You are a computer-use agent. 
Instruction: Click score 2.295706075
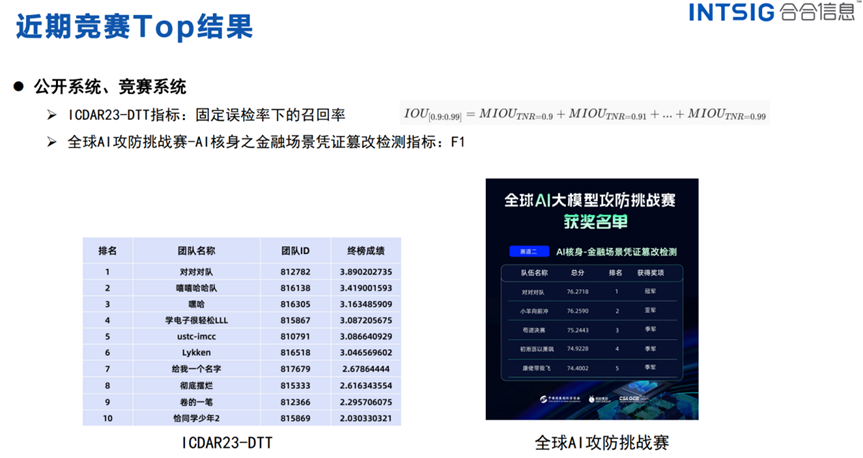[366, 402]
